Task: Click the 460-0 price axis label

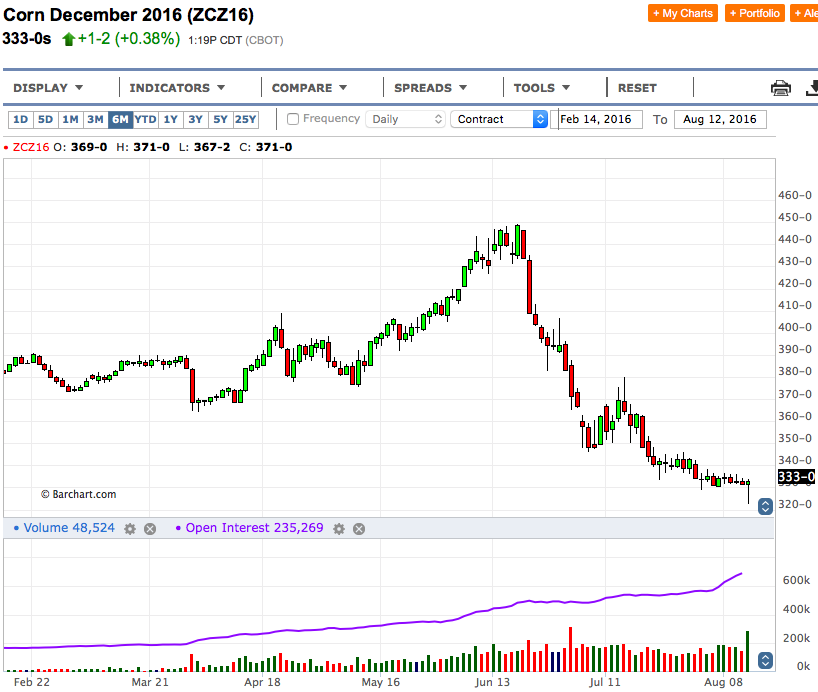Action: 795,195
